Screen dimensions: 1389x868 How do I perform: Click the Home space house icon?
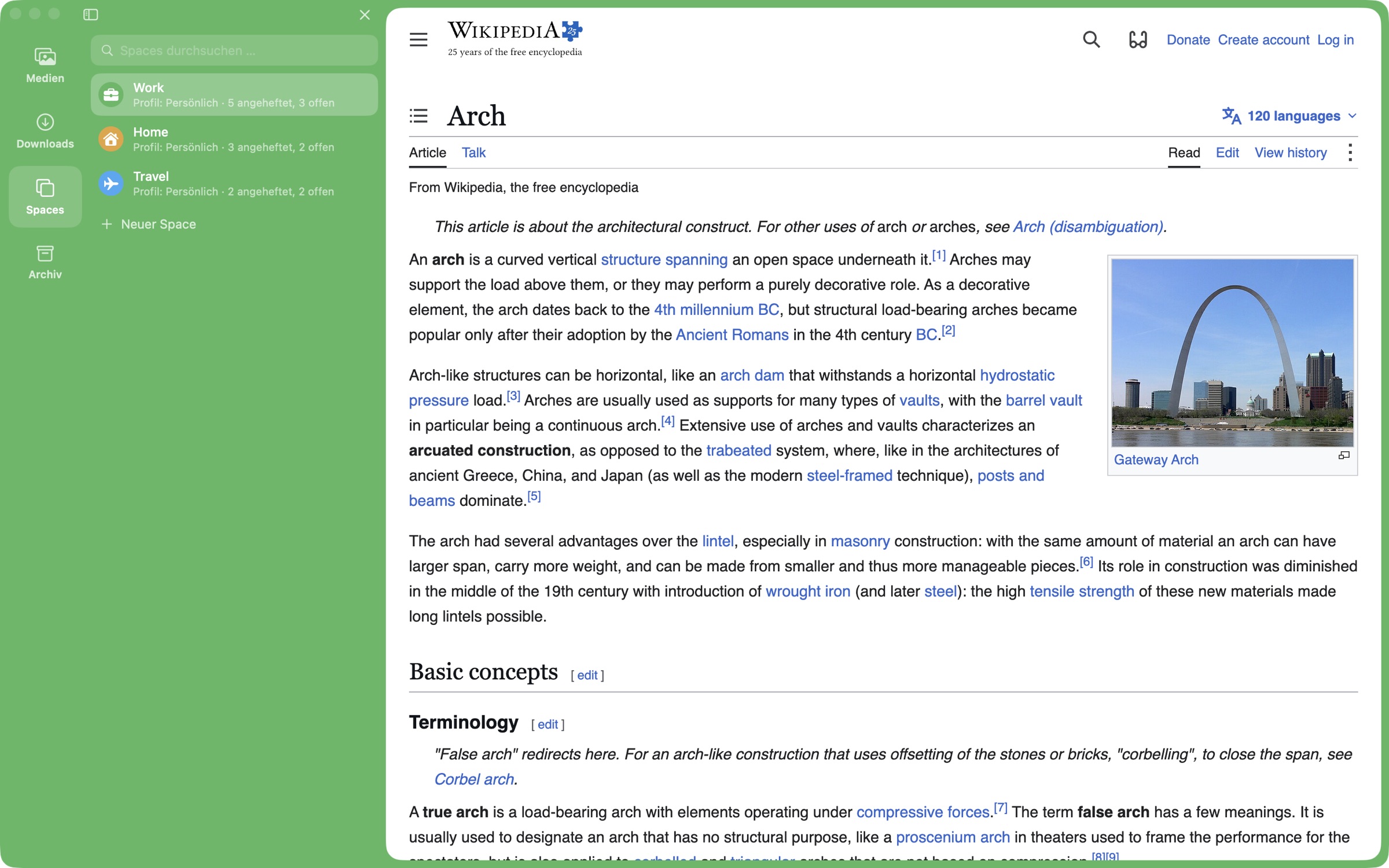[111, 139]
